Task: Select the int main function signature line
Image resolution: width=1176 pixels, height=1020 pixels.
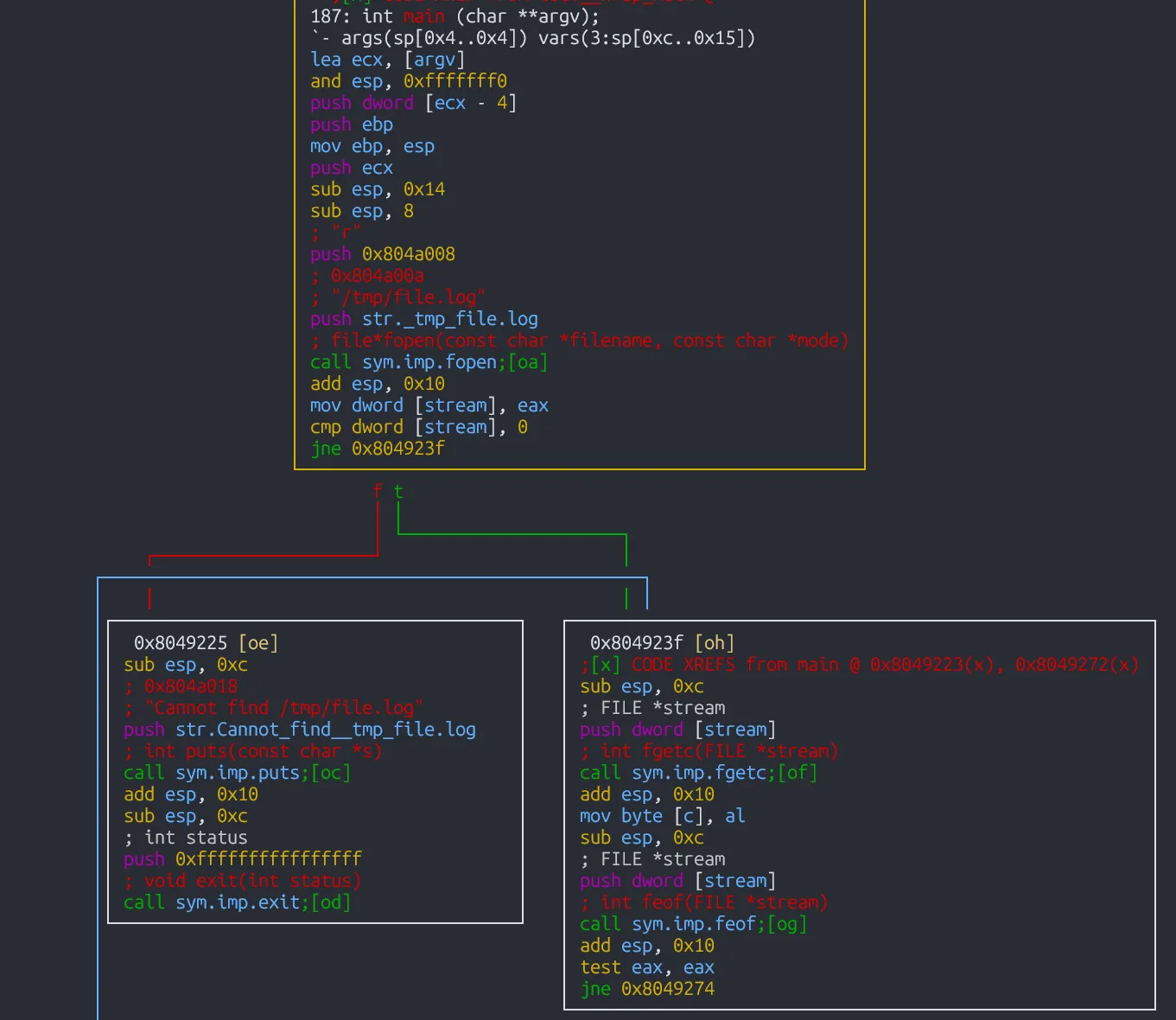Action: coord(455,16)
